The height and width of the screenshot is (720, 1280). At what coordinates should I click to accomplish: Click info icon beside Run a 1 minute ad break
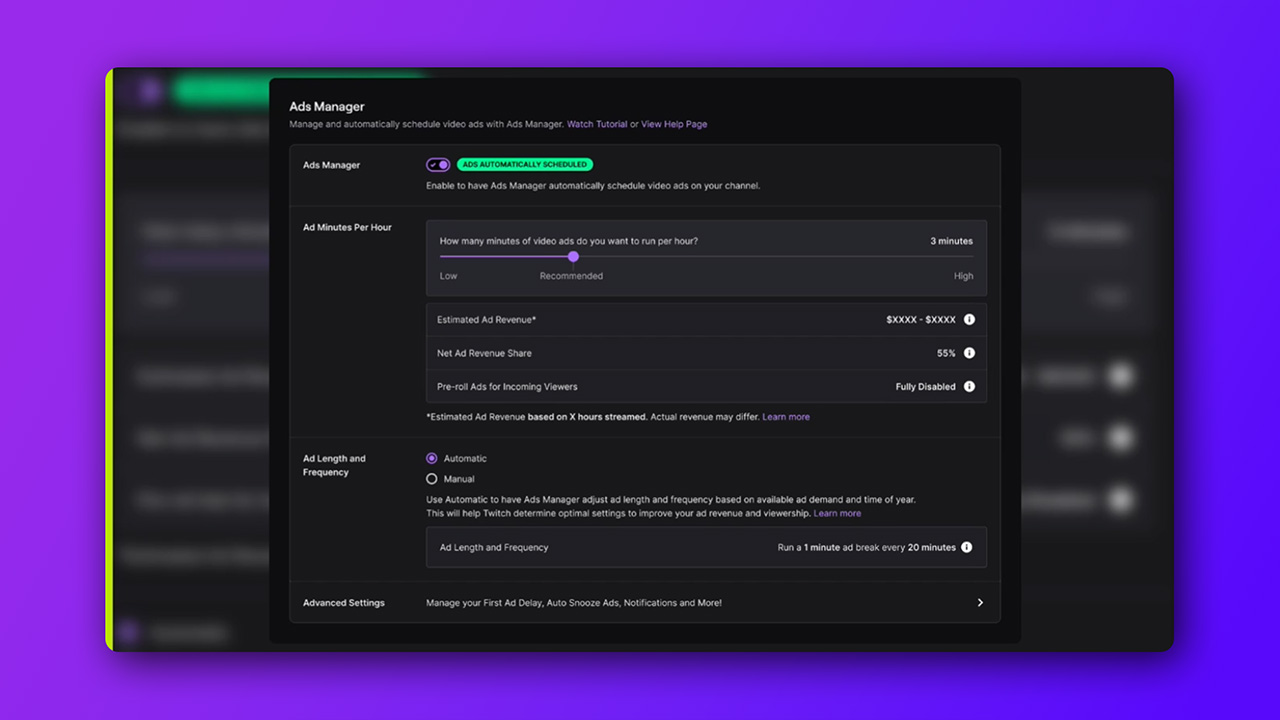click(966, 547)
